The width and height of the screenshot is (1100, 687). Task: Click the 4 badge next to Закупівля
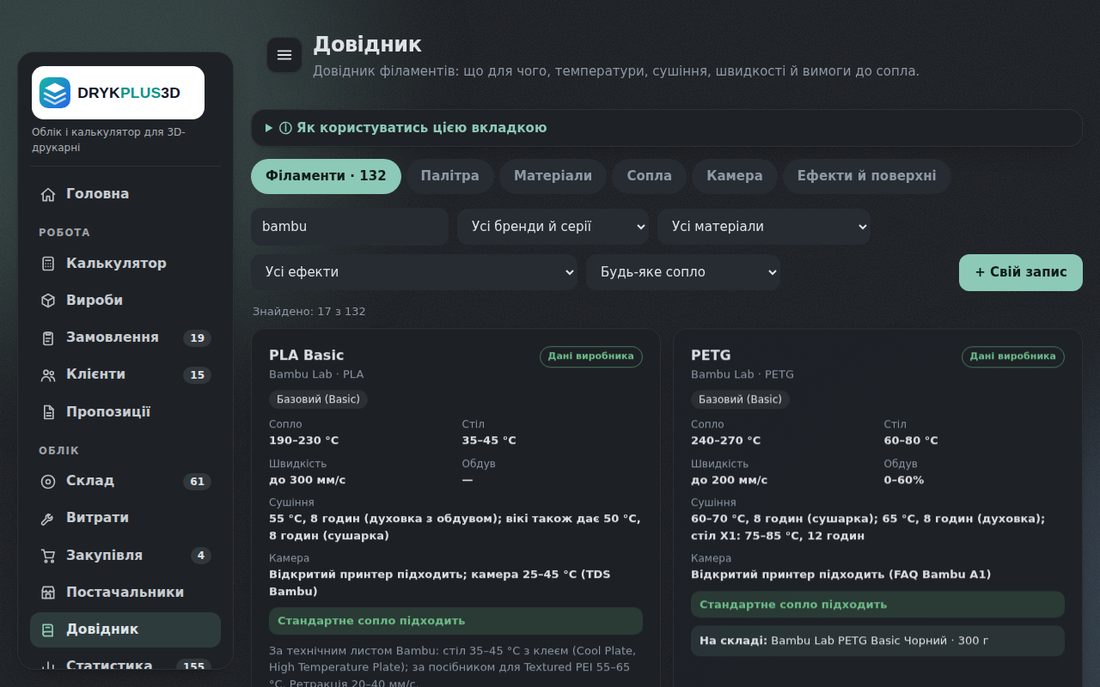201,556
